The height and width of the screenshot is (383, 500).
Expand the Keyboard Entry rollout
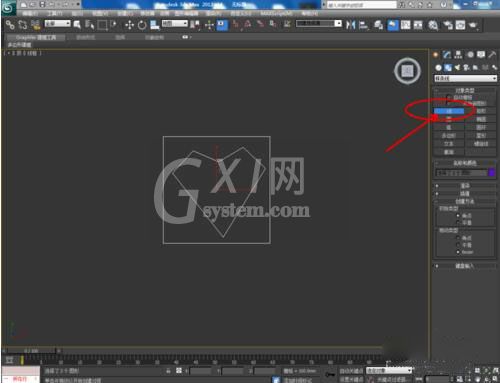tap(465, 266)
